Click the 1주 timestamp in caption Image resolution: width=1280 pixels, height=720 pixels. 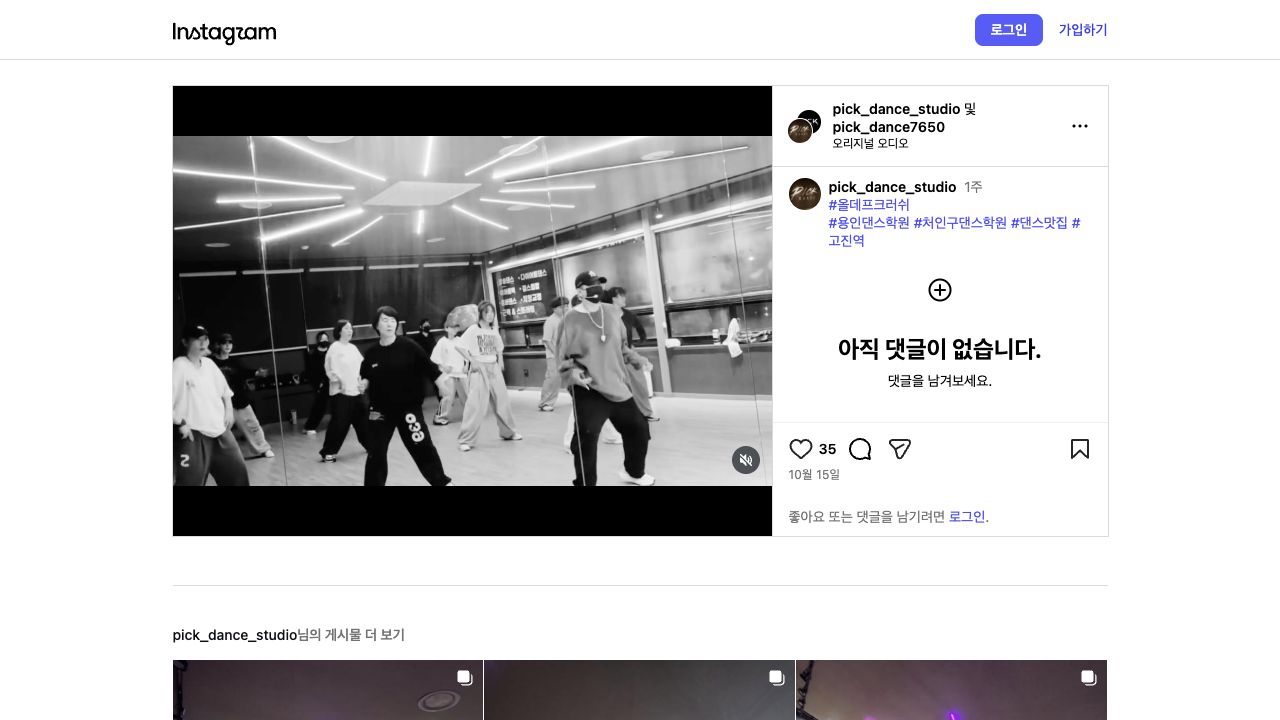973,187
